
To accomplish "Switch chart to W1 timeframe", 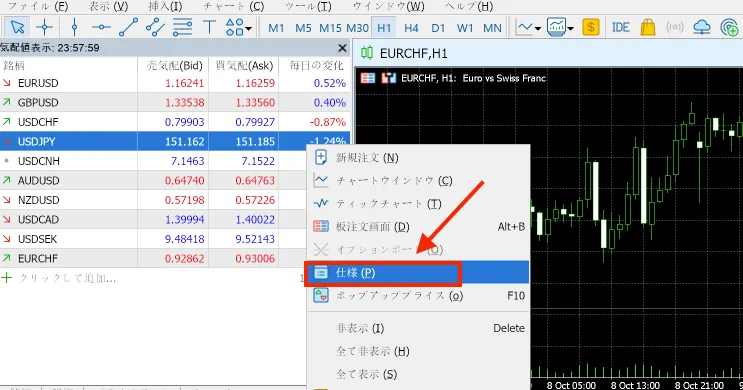I will (x=465, y=28).
